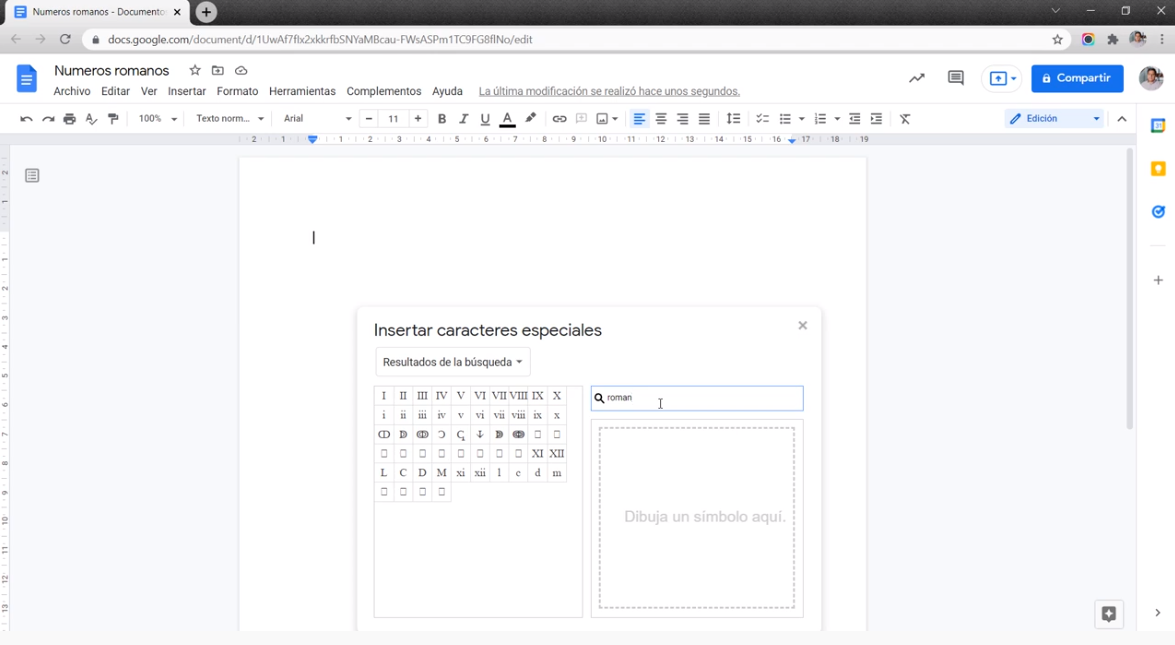Show document outline icon
The width and height of the screenshot is (1175, 645).
click(x=31, y=175)
